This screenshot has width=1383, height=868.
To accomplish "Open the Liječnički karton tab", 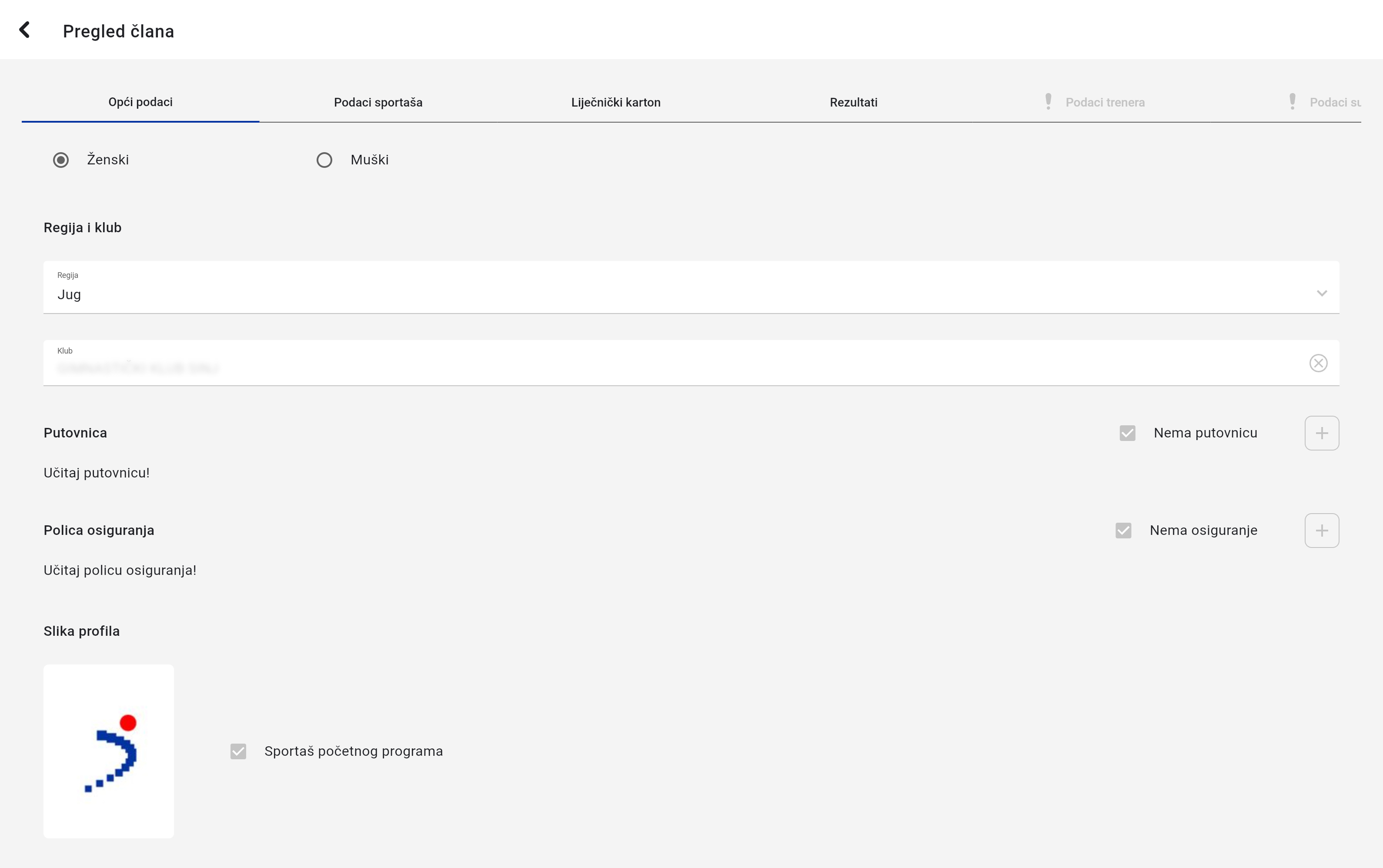I will [x=615, y=102].
